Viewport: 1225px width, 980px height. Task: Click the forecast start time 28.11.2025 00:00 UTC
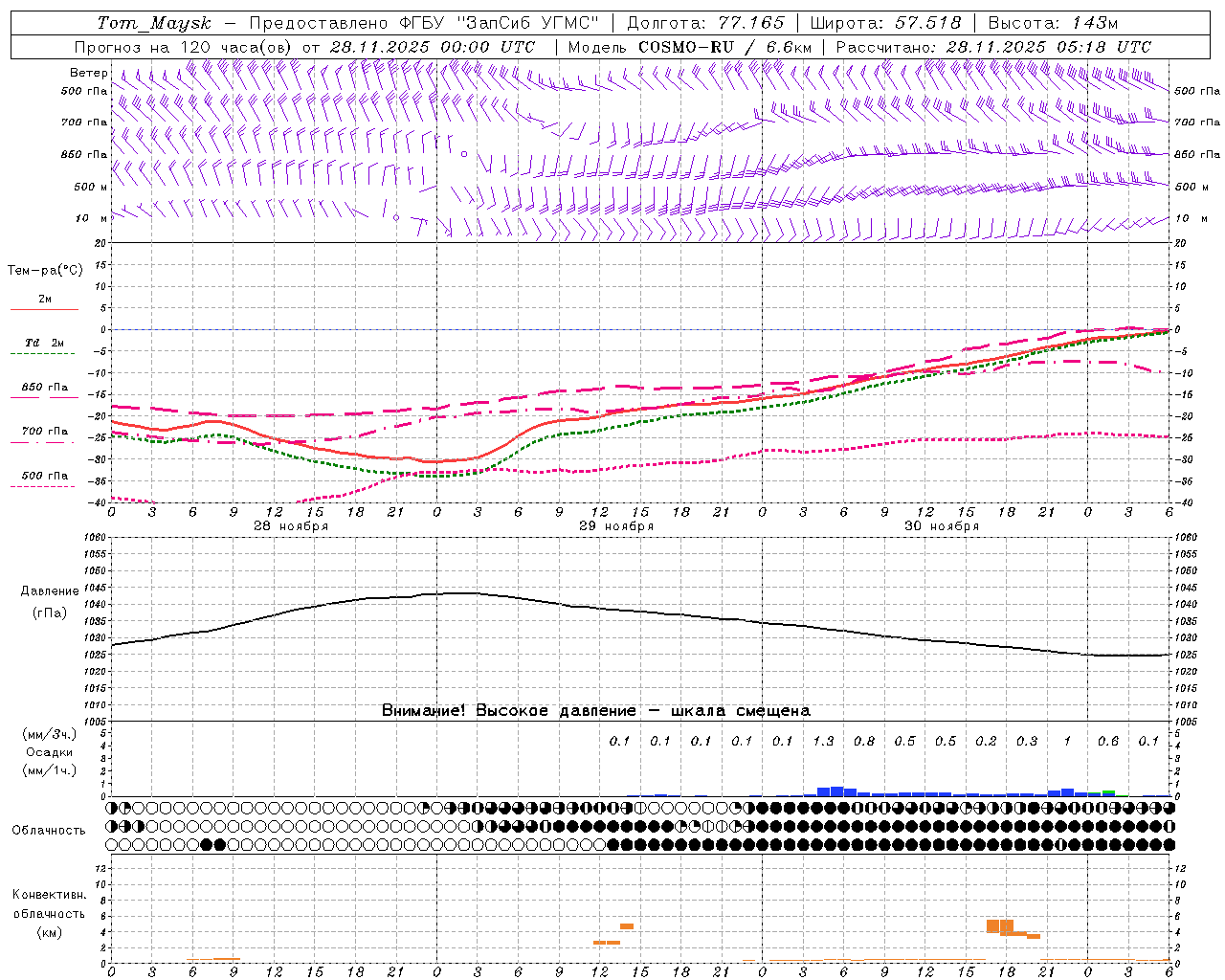(x=433, y=47)
